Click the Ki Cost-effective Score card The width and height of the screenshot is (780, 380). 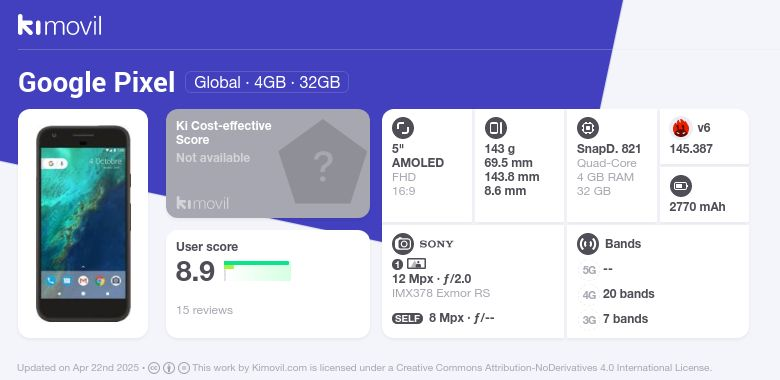click(x=268, y=163)
